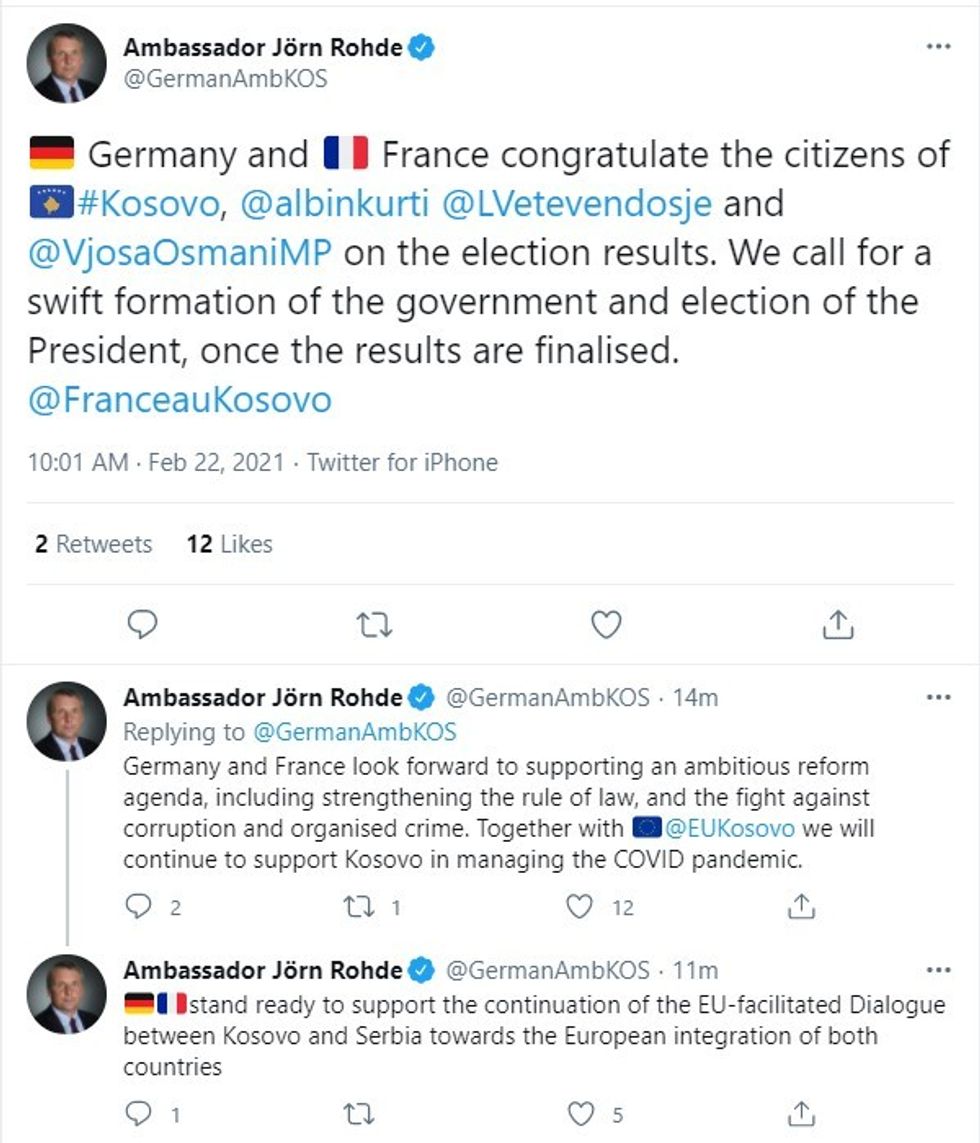Retweet the main Germany and France tweet

coord(375,624)
